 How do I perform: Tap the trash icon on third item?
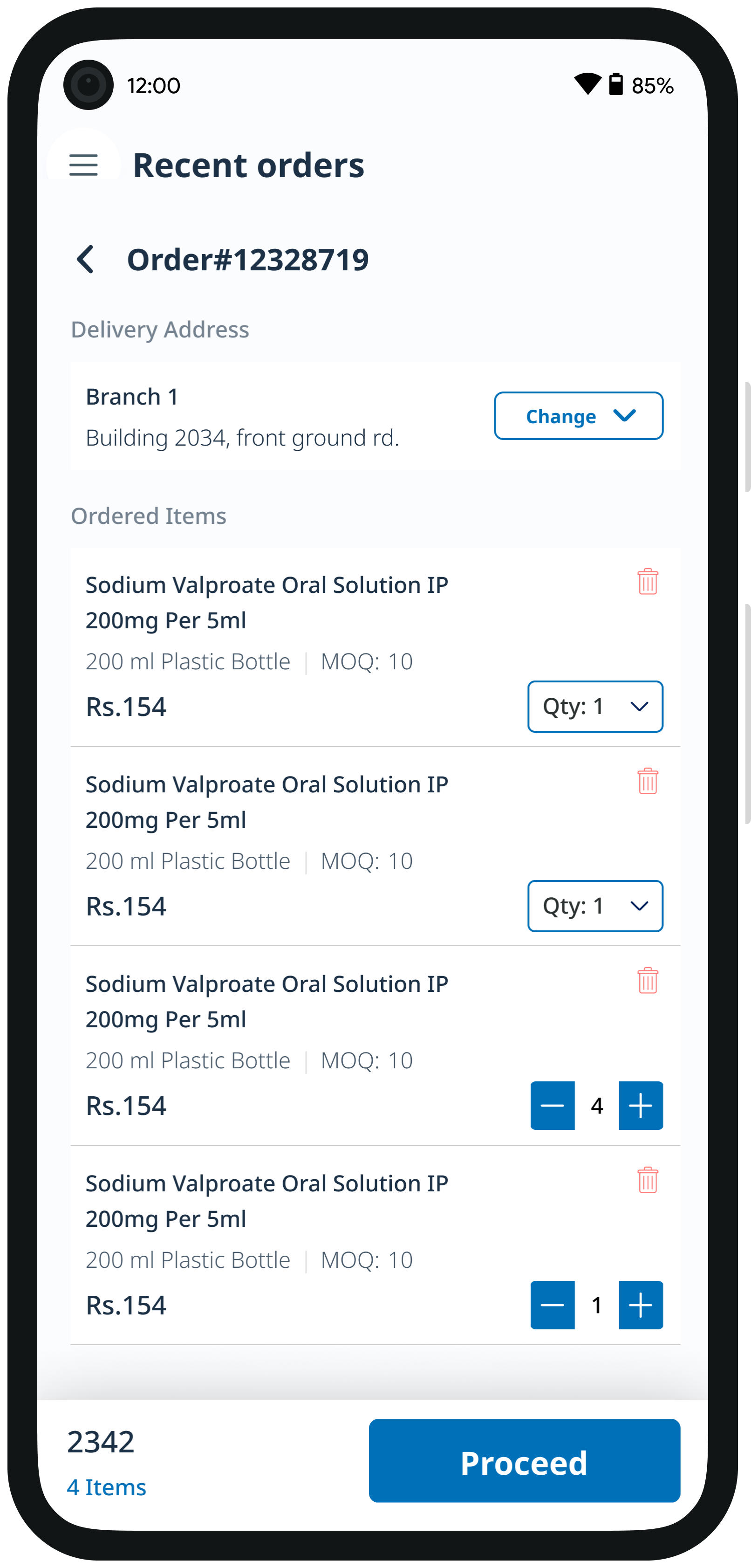tap(648, 981)
